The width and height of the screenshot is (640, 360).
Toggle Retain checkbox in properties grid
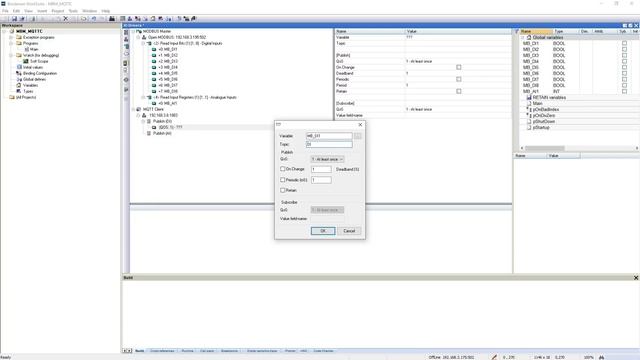459,91
